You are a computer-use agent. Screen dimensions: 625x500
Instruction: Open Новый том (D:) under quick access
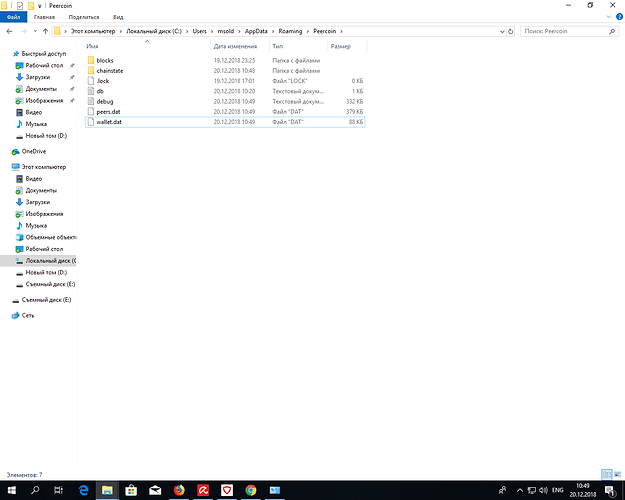(46, 136)
